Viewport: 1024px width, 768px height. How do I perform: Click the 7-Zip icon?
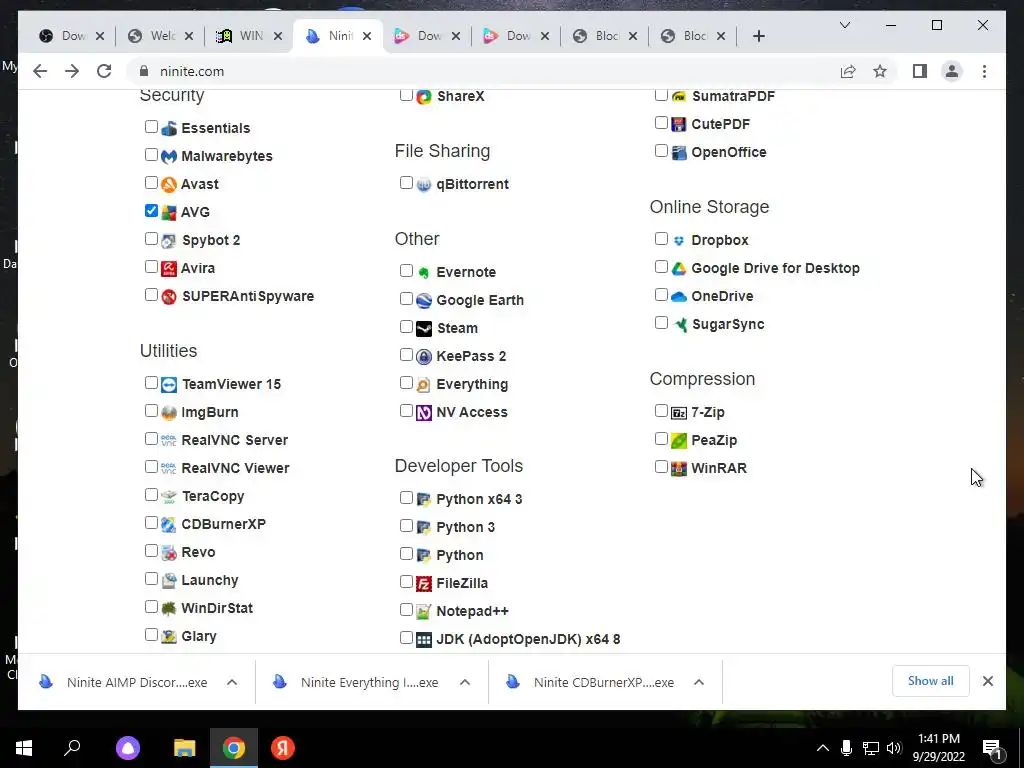pos(679,413)
